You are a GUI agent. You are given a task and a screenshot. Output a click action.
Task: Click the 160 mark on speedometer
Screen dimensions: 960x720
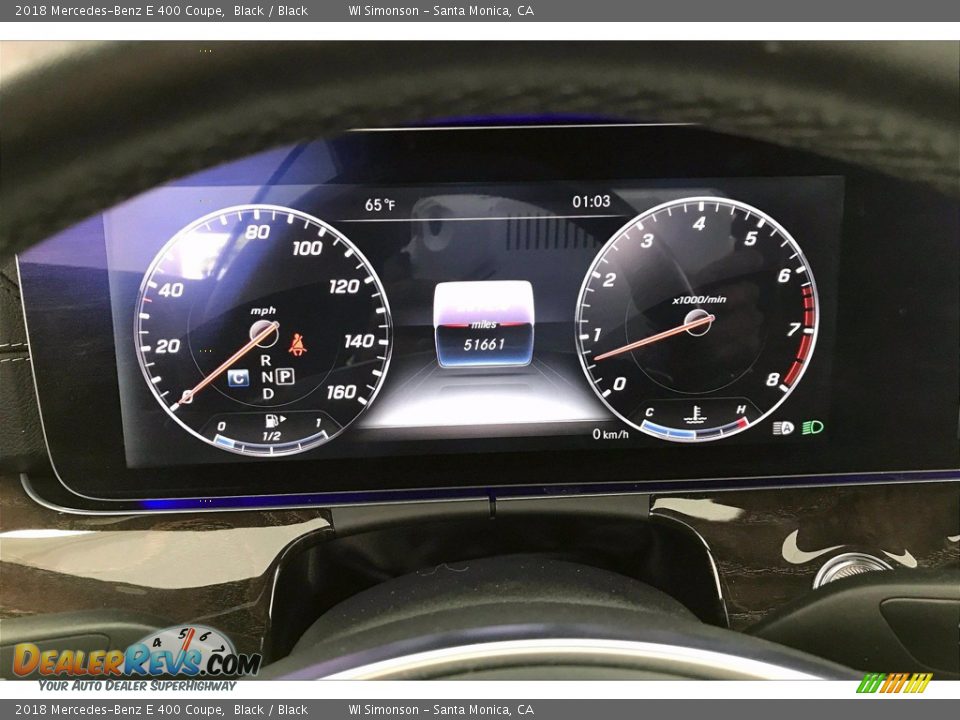[342, 391]
